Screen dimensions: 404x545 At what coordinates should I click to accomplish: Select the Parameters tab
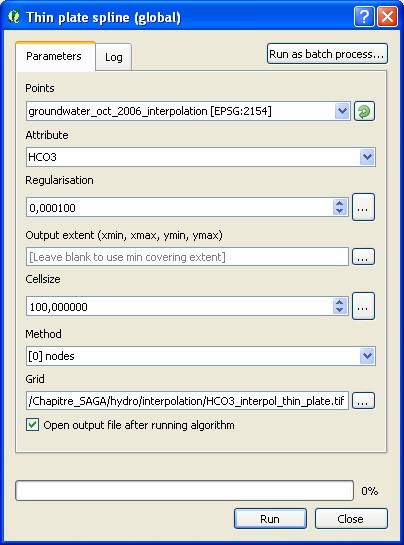point(54,56)
